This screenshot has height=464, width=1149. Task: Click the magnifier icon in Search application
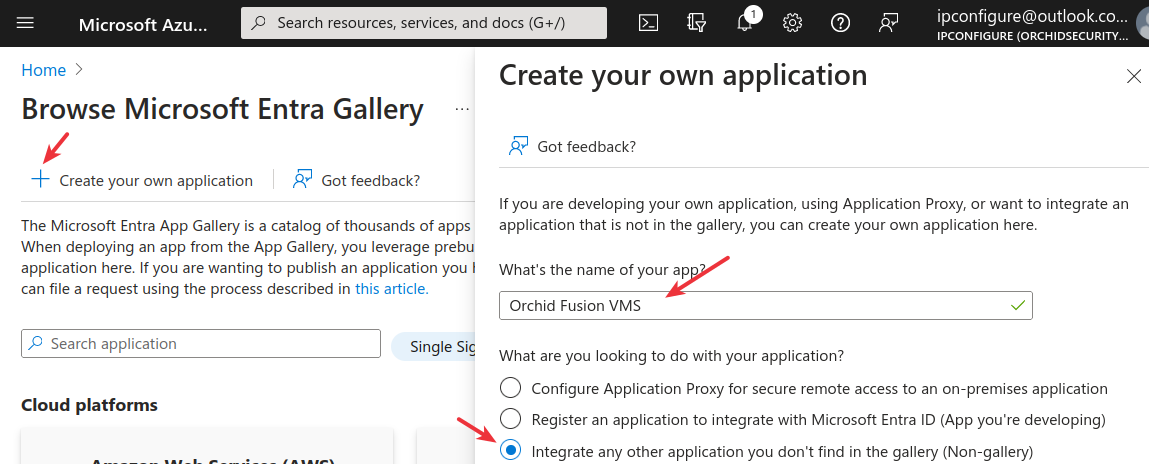point(35,343)
